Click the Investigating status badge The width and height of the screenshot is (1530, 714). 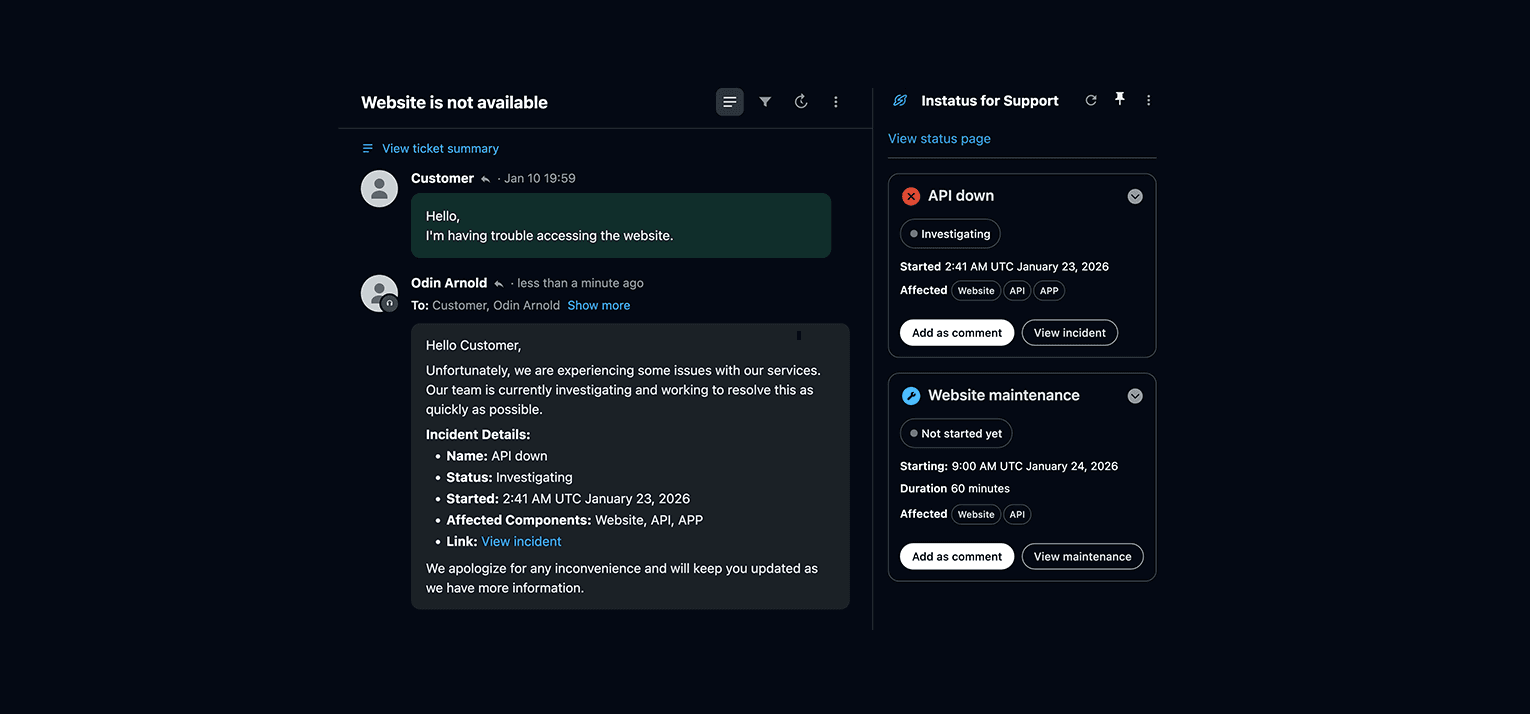click(x=950, y=234)
